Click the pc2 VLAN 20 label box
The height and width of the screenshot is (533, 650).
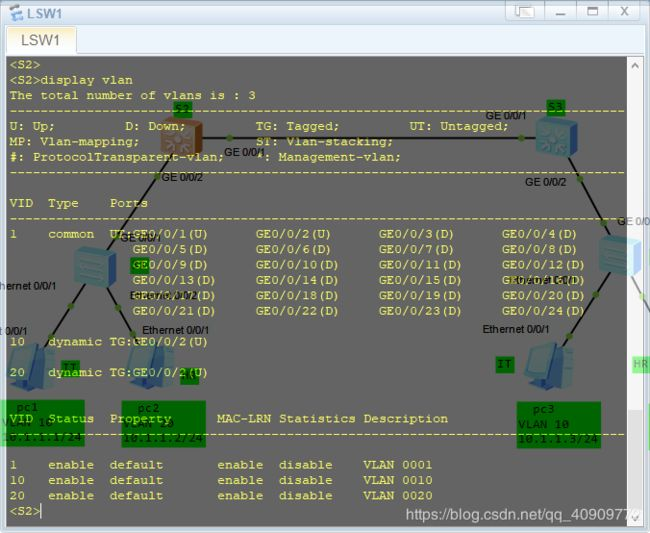(163, 424)
